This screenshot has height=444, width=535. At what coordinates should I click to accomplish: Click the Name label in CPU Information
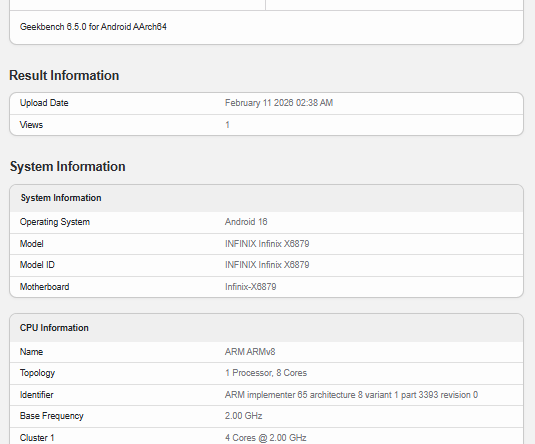tap(31, 352)
